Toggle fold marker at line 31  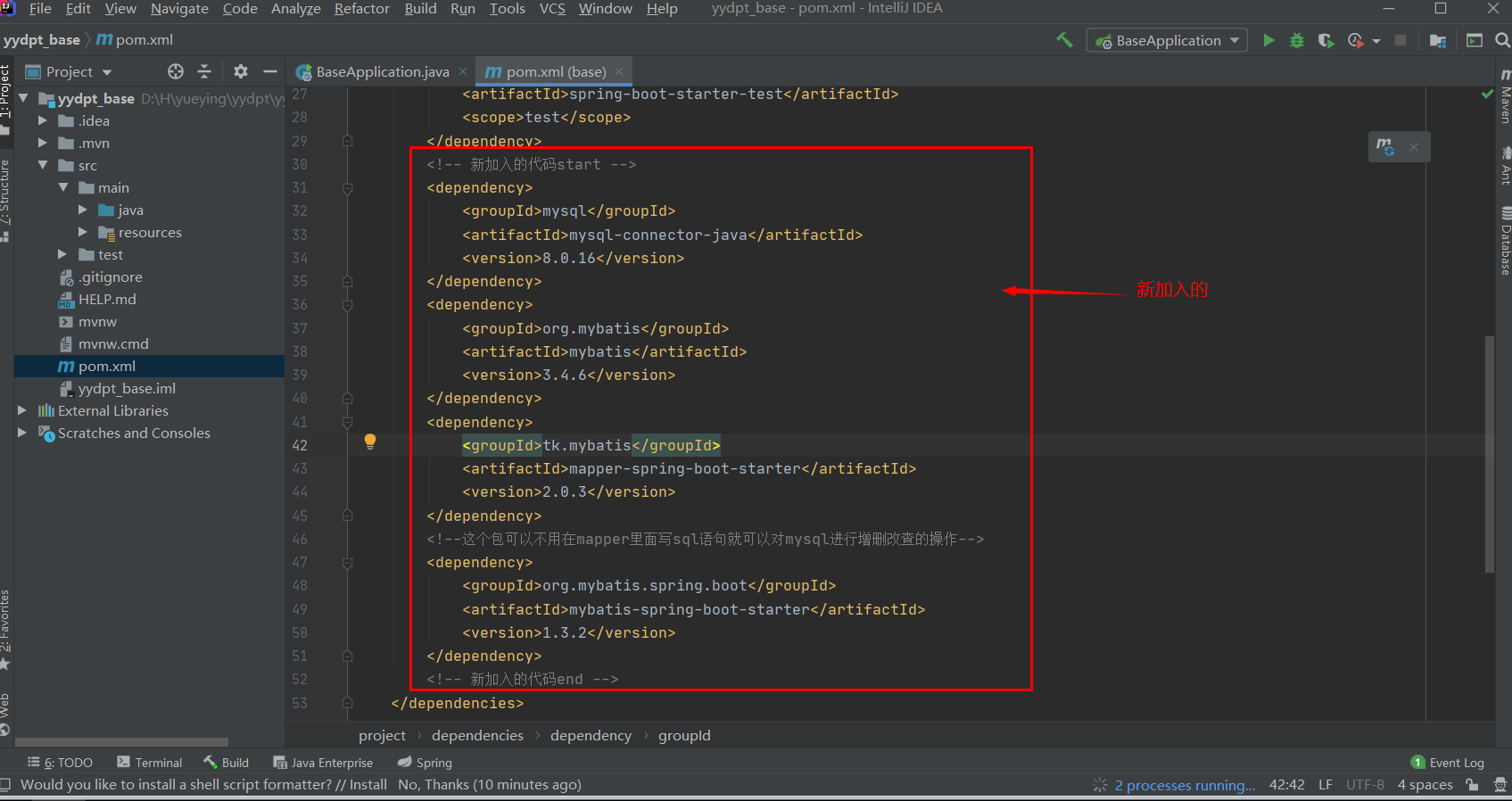pos(348,188)
